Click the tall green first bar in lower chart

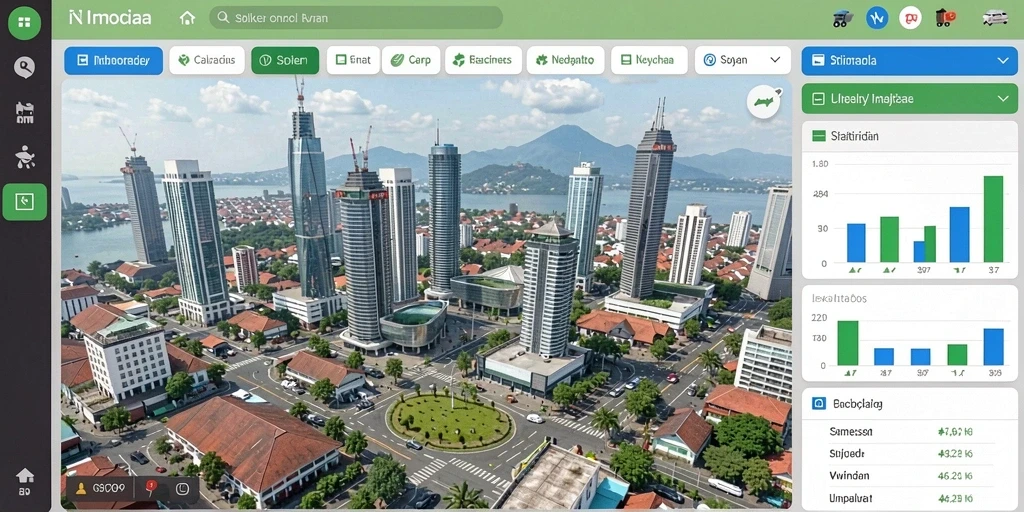848,343
